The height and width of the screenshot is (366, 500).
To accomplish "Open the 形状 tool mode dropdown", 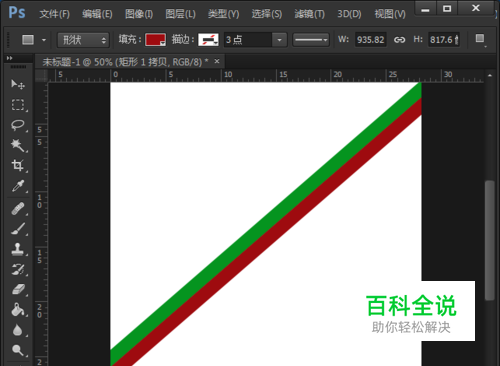I will pyautogui.click(x=83, y=40).
